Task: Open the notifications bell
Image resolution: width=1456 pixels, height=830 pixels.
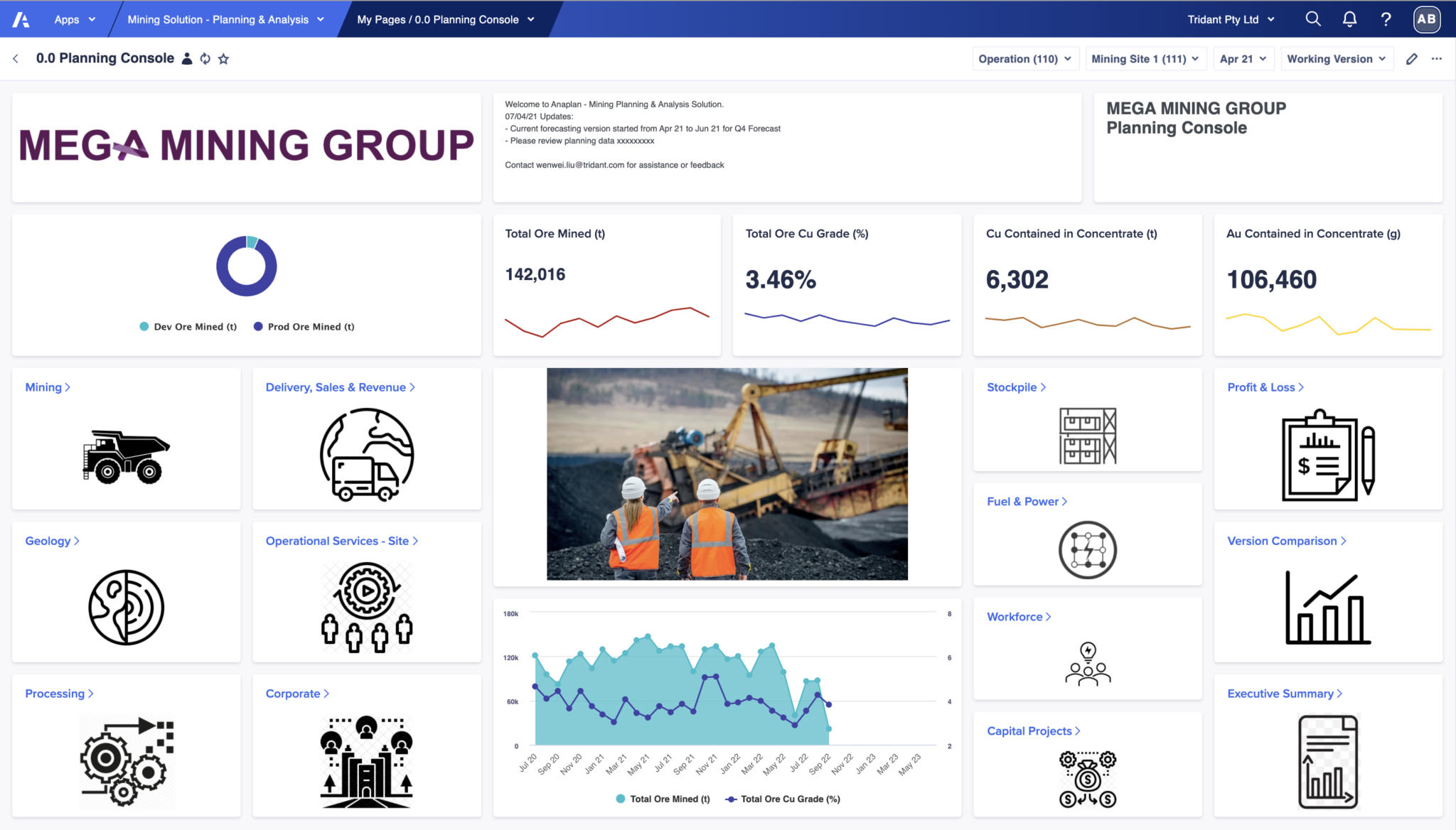Action: pos(1349,19)
